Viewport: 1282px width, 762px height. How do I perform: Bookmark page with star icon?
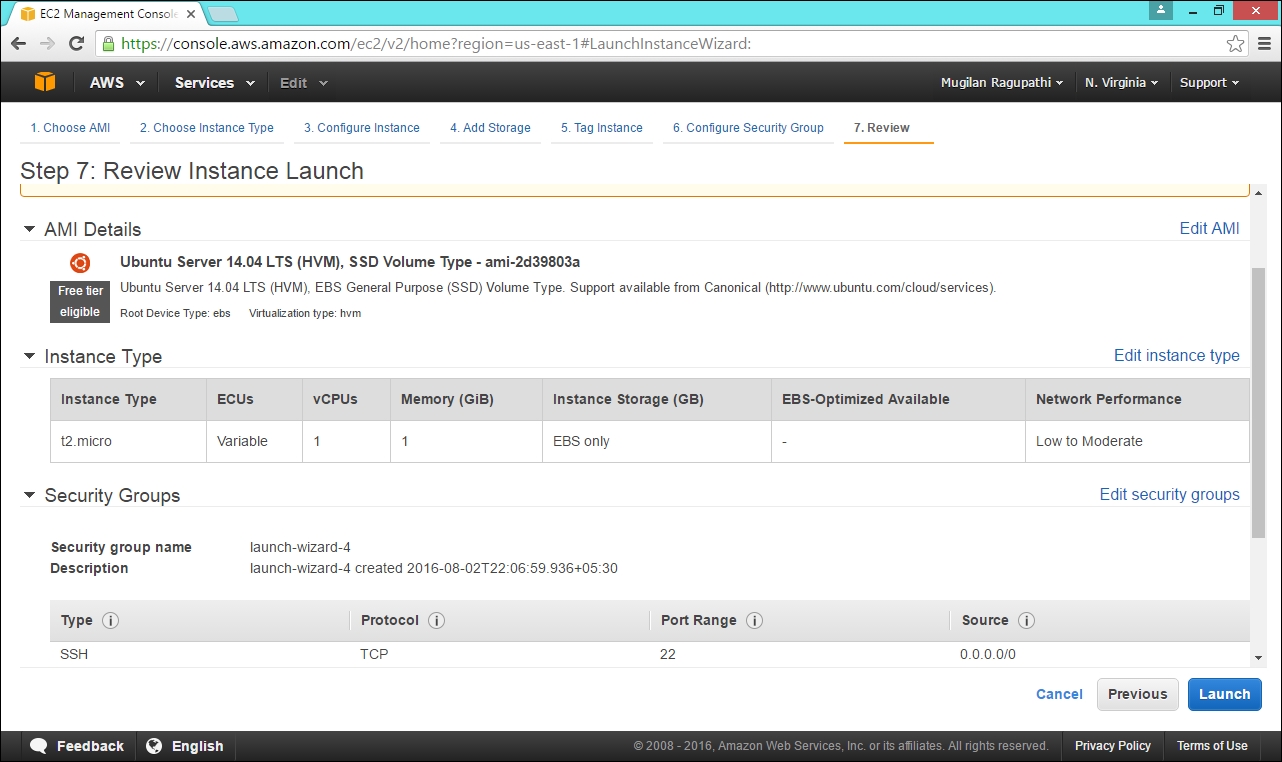click(x=1235, y=44)
